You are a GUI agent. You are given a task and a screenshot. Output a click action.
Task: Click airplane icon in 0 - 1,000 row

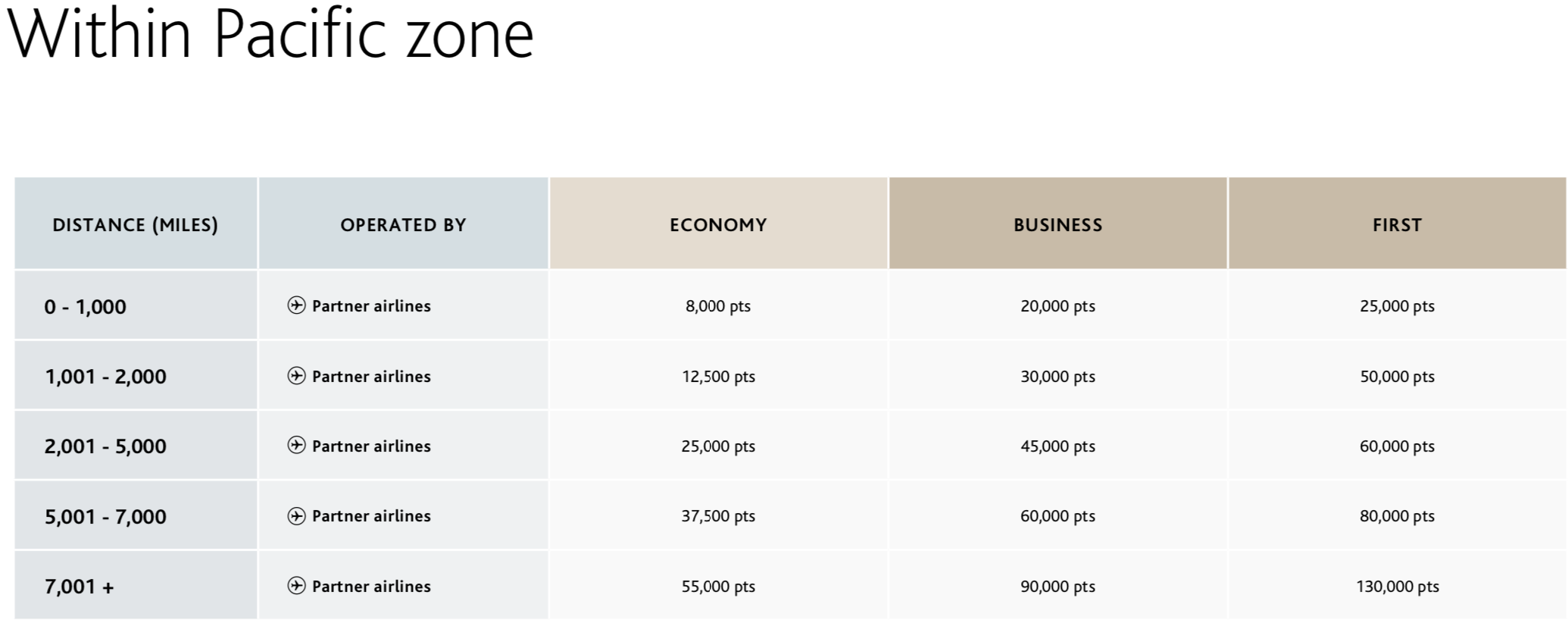(296, 305)
